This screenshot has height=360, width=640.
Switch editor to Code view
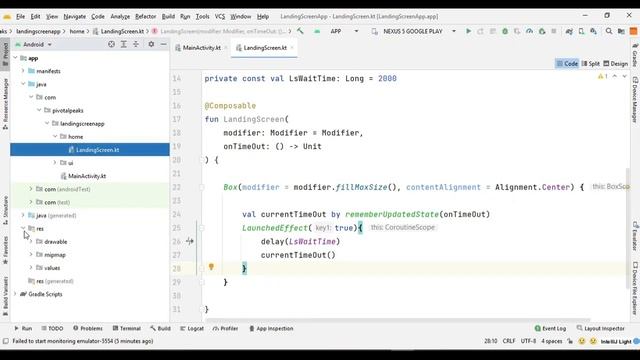click(567, 64)
